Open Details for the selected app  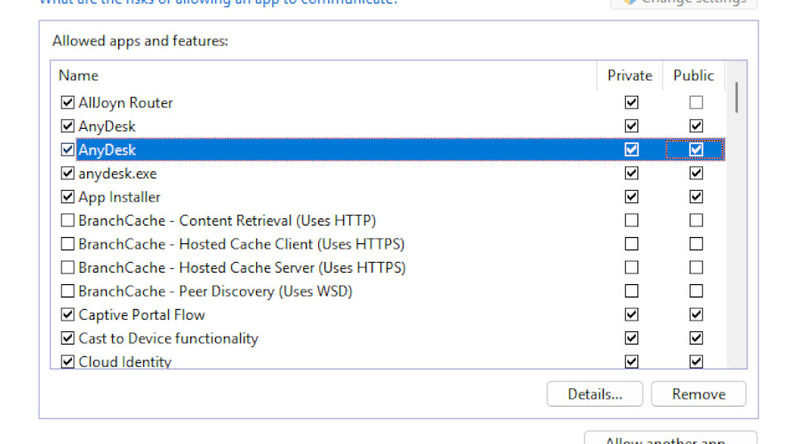coord(595,394)
